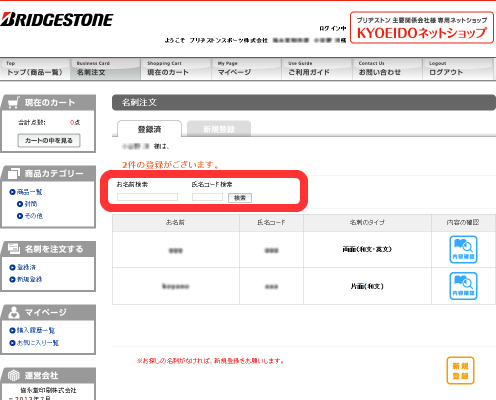Click the orange 新規登録 button icon
The image size is (496, 400).
tap(460, 371)
